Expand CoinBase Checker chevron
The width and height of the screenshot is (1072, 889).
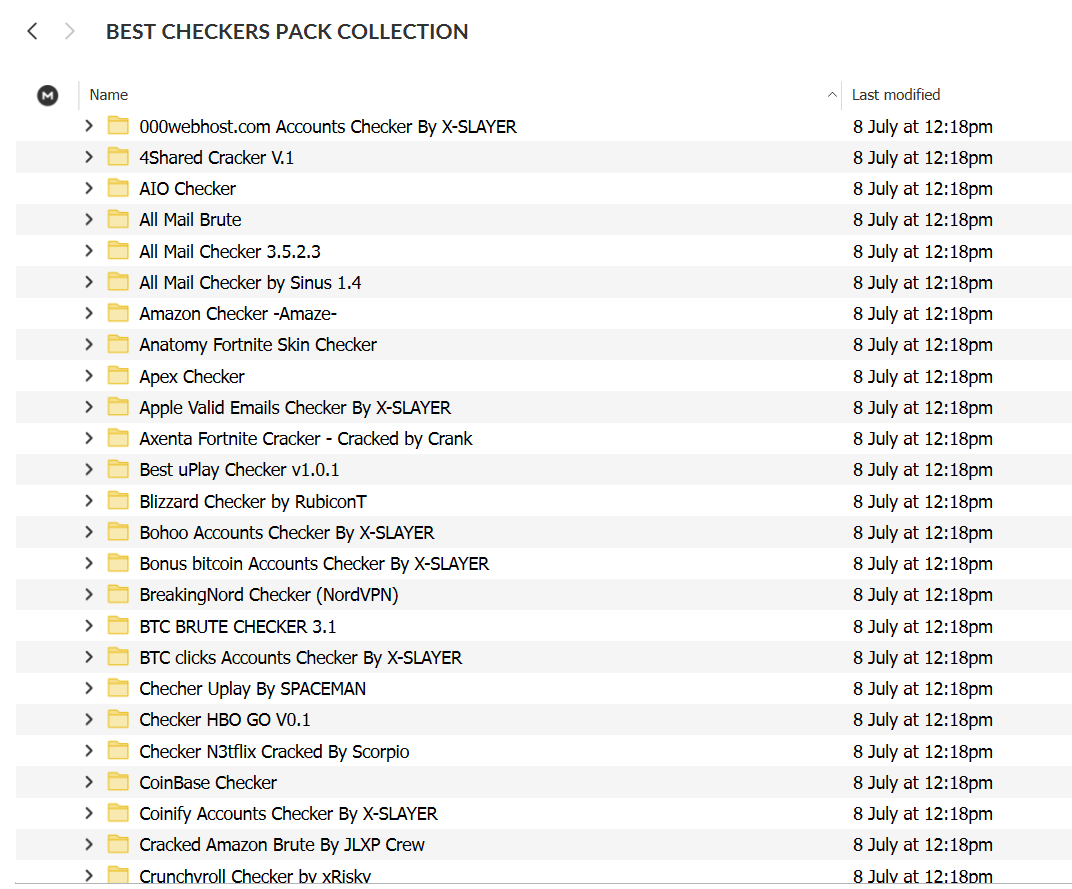pyautogui.click(x=89, y=782)
